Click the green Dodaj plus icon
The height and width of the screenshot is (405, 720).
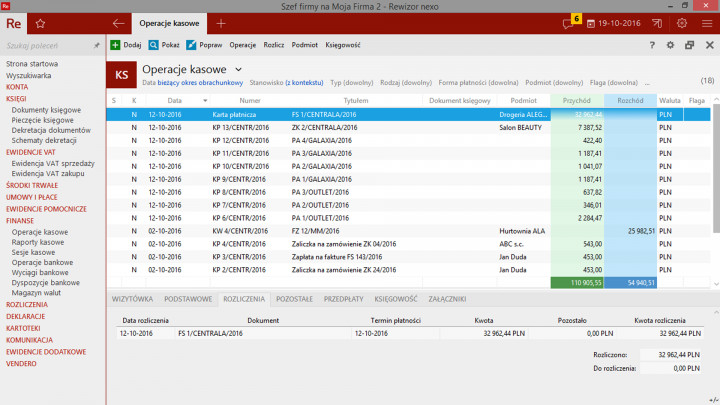(x=115, y=45)
